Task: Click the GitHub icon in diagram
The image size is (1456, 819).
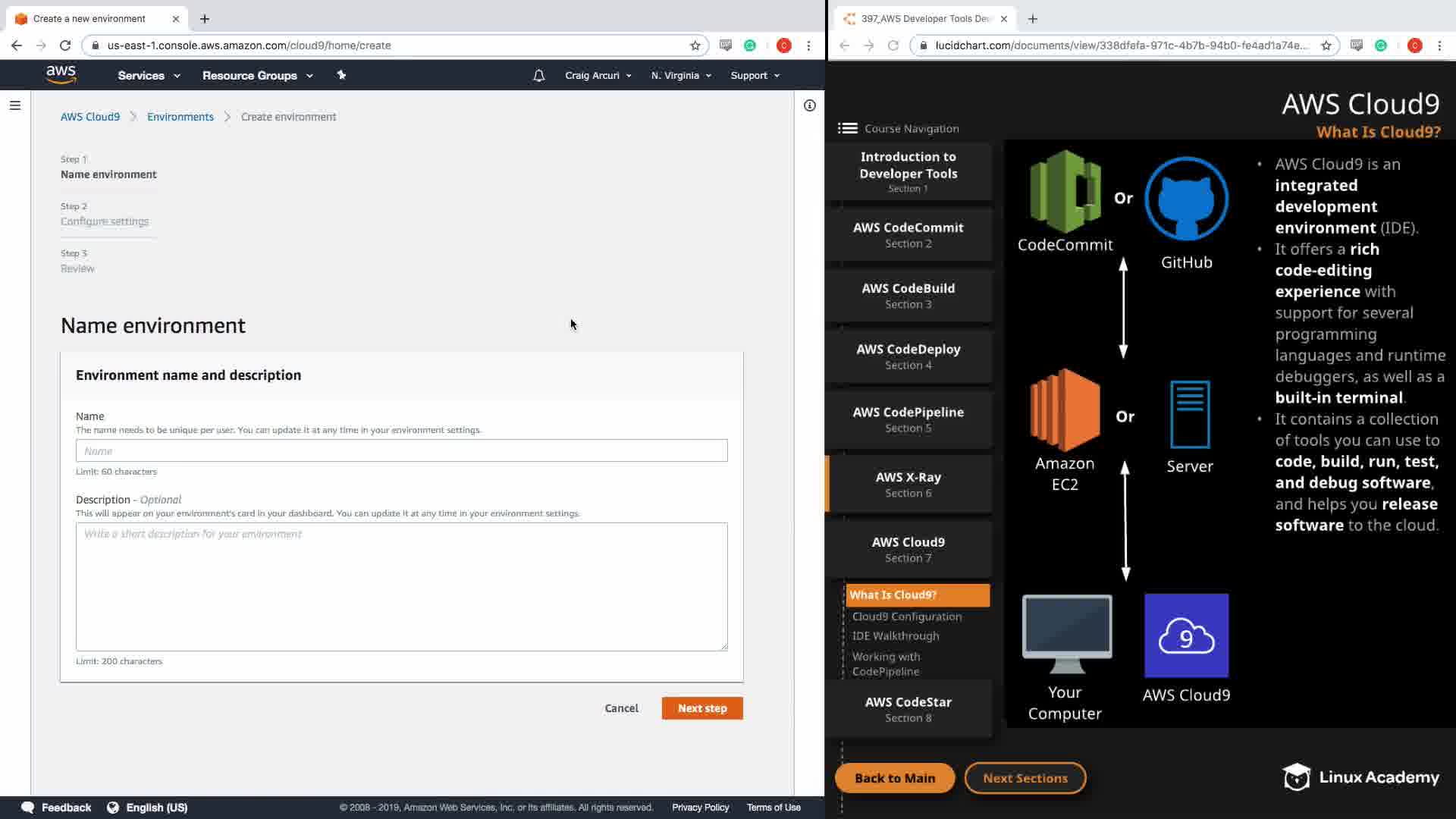Action: coord(1186,199)
